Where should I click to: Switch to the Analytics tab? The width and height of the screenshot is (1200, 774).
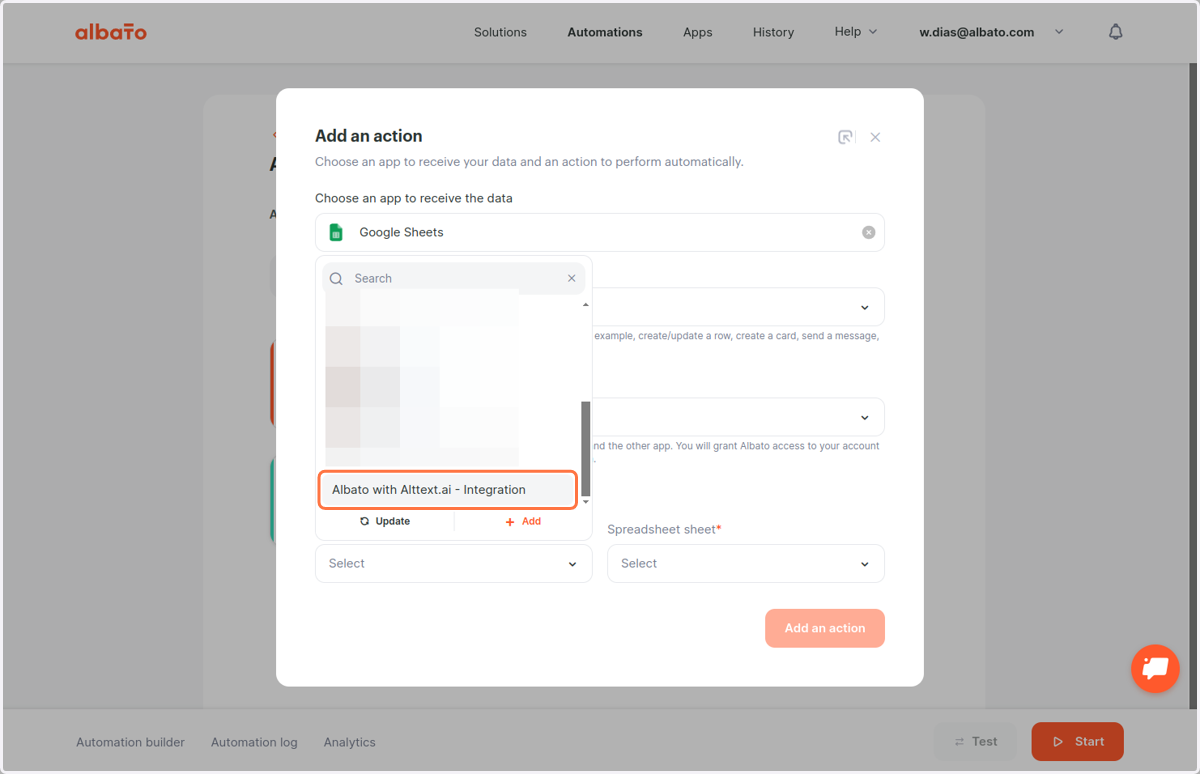pos(350,742)
